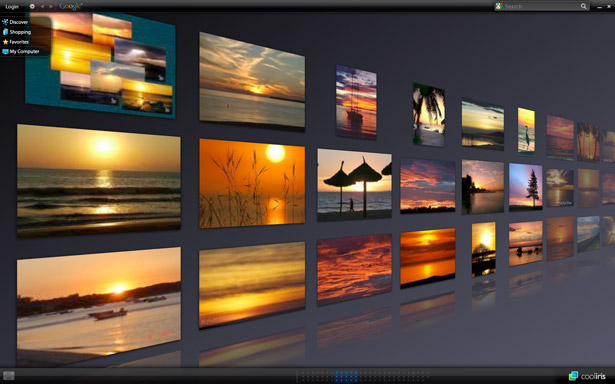Click the dotted scrubber bar at the bottom
This screenshot has height=384, width=615.
tap(363, 376)
